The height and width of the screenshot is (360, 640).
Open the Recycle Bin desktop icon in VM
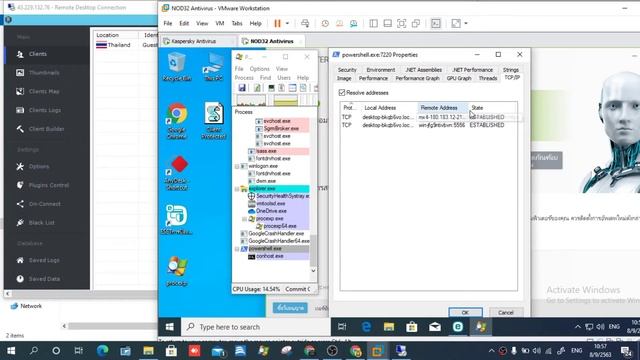click(177, 67)
